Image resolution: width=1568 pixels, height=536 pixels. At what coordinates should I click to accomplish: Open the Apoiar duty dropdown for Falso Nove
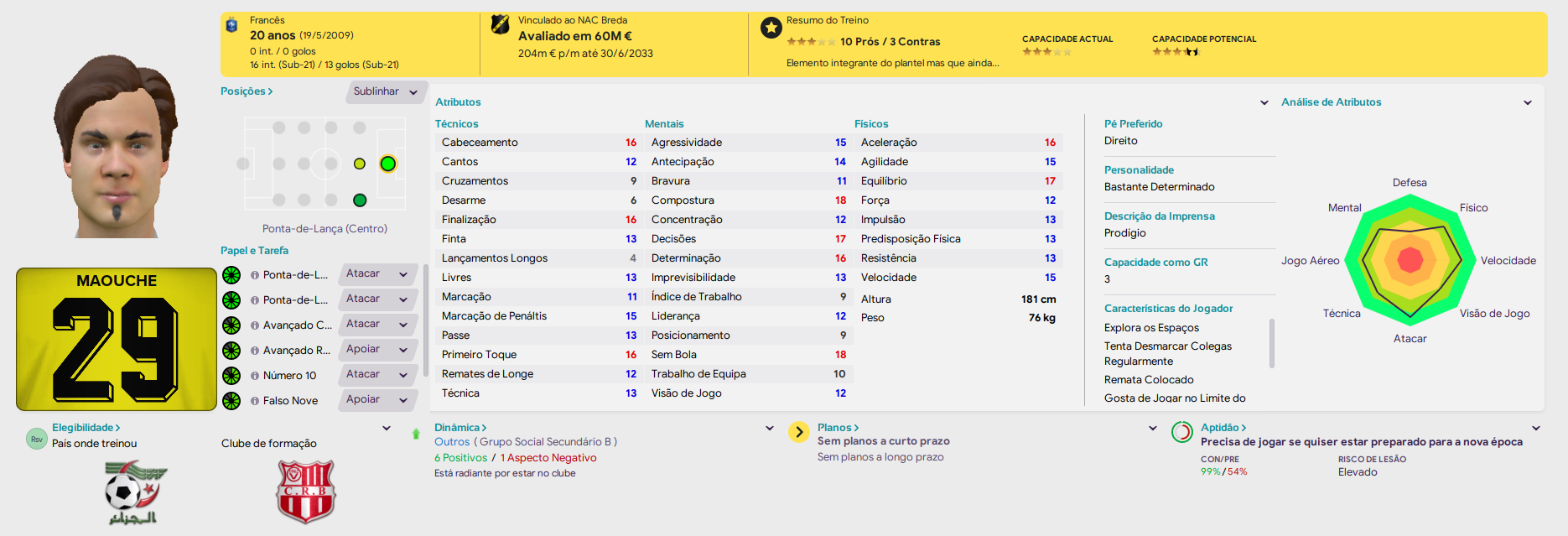(x=378, y=400)
